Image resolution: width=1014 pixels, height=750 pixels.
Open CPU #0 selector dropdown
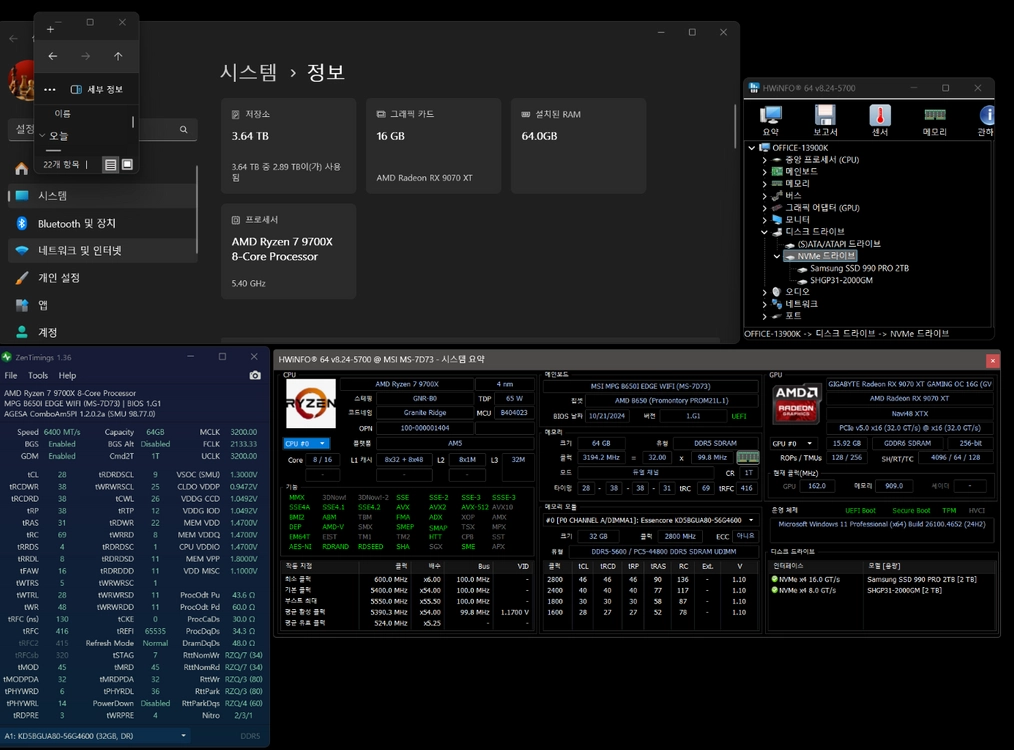point(307,444)
